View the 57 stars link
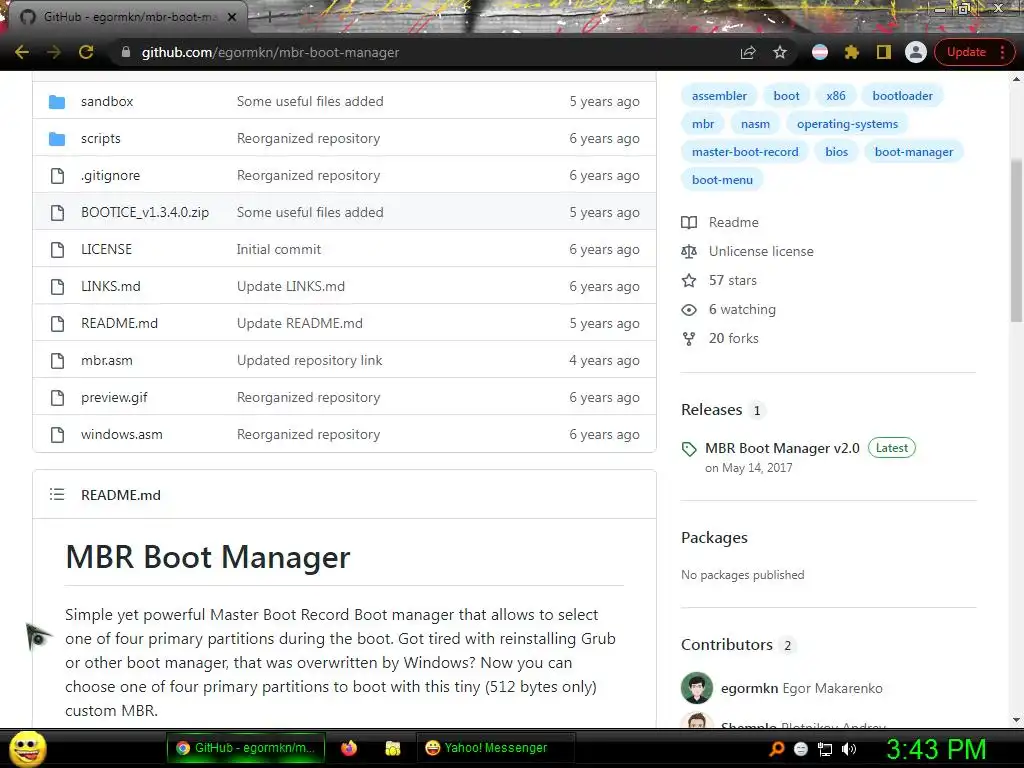Viewport: 1024px width, 768px height. click(733, 281)
